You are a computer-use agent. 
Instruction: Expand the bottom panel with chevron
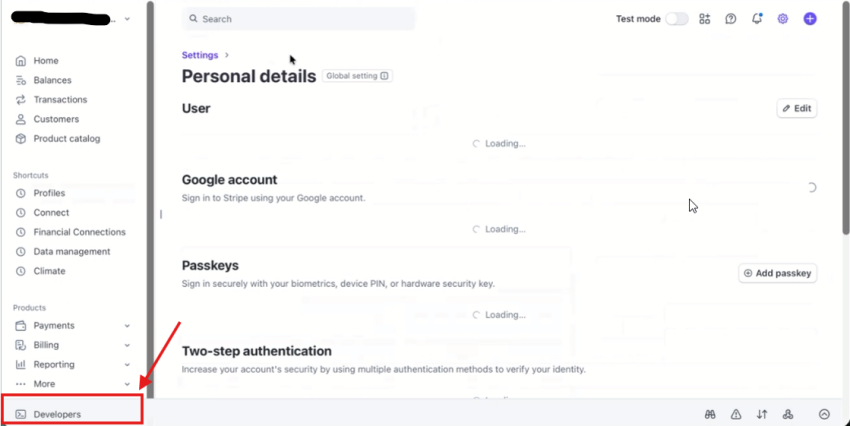pyautogui.click(x=824, y=414)
